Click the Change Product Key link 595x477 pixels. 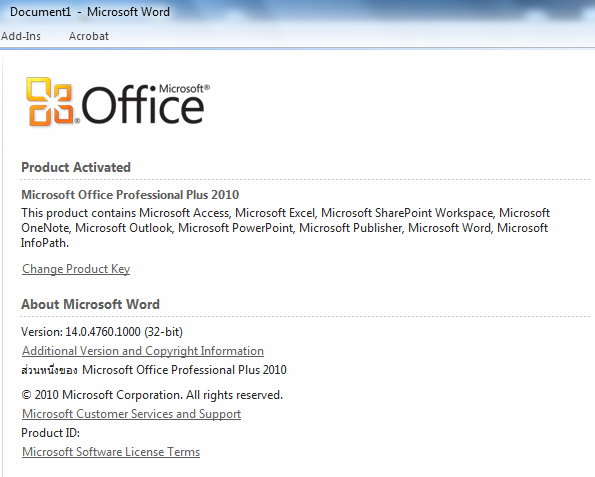(76, 269)
